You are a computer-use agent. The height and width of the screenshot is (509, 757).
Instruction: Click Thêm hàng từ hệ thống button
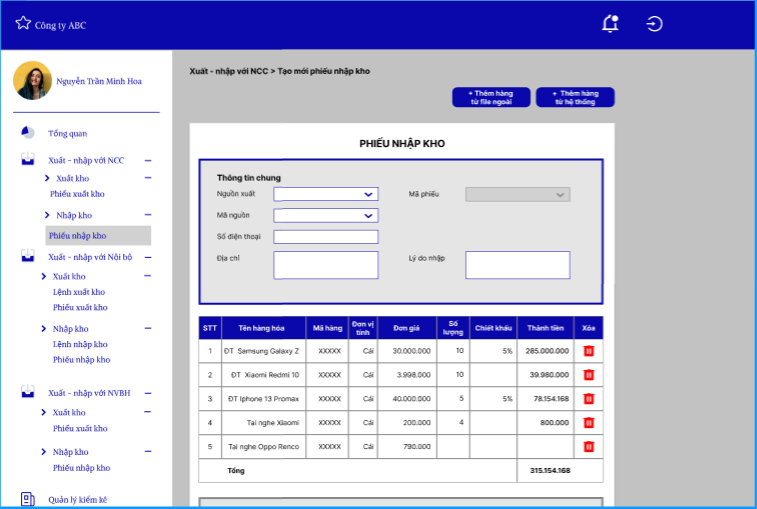pyautogui.click(x=575, y=97)
